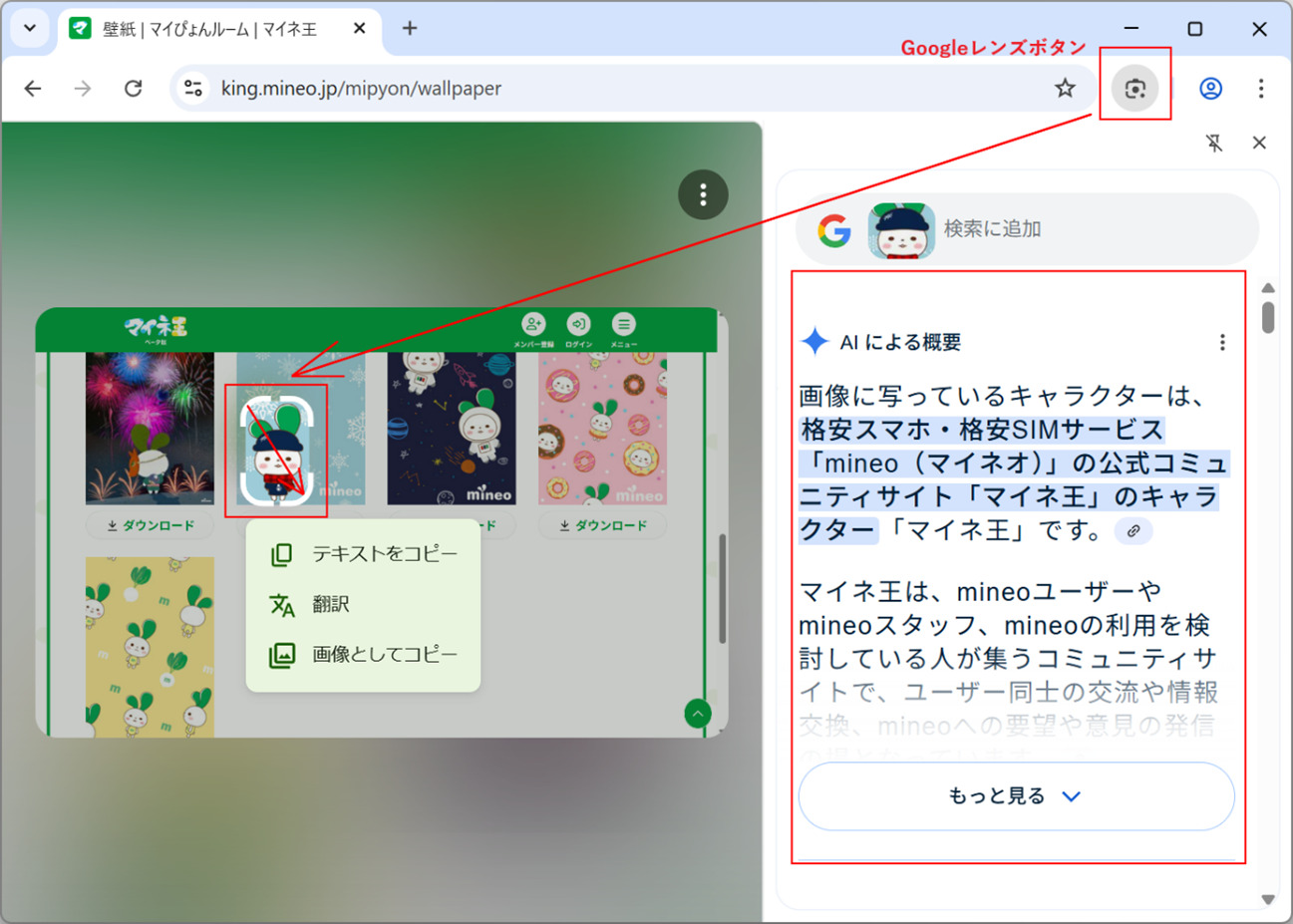Image resolution: width=1293 pixels, height=924 pixels.
Task: Reload the current page
Action: (133, 89)
